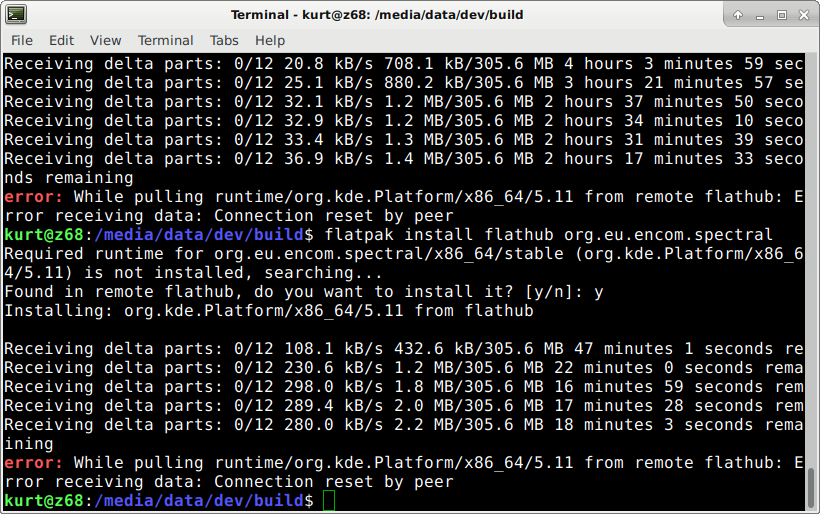Maximize the terminal window
820x514 pixels.
click(782, 15)
